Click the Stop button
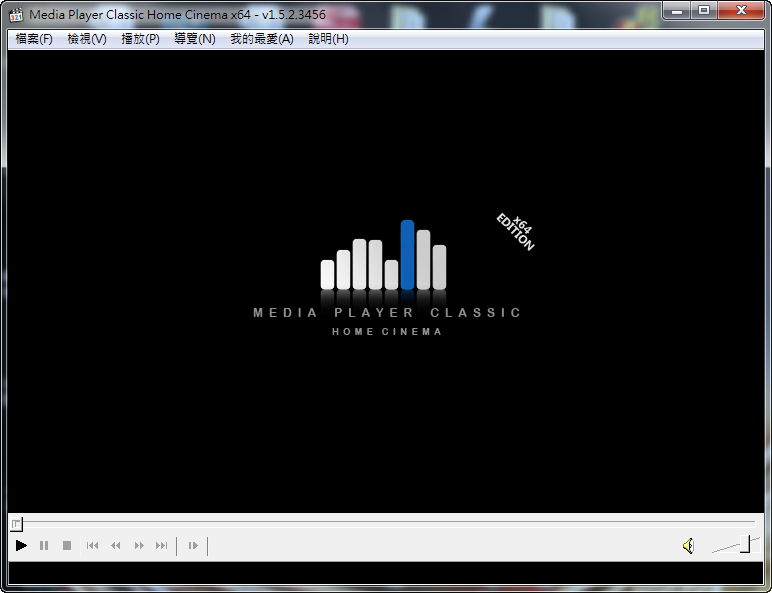 point(67,545)
